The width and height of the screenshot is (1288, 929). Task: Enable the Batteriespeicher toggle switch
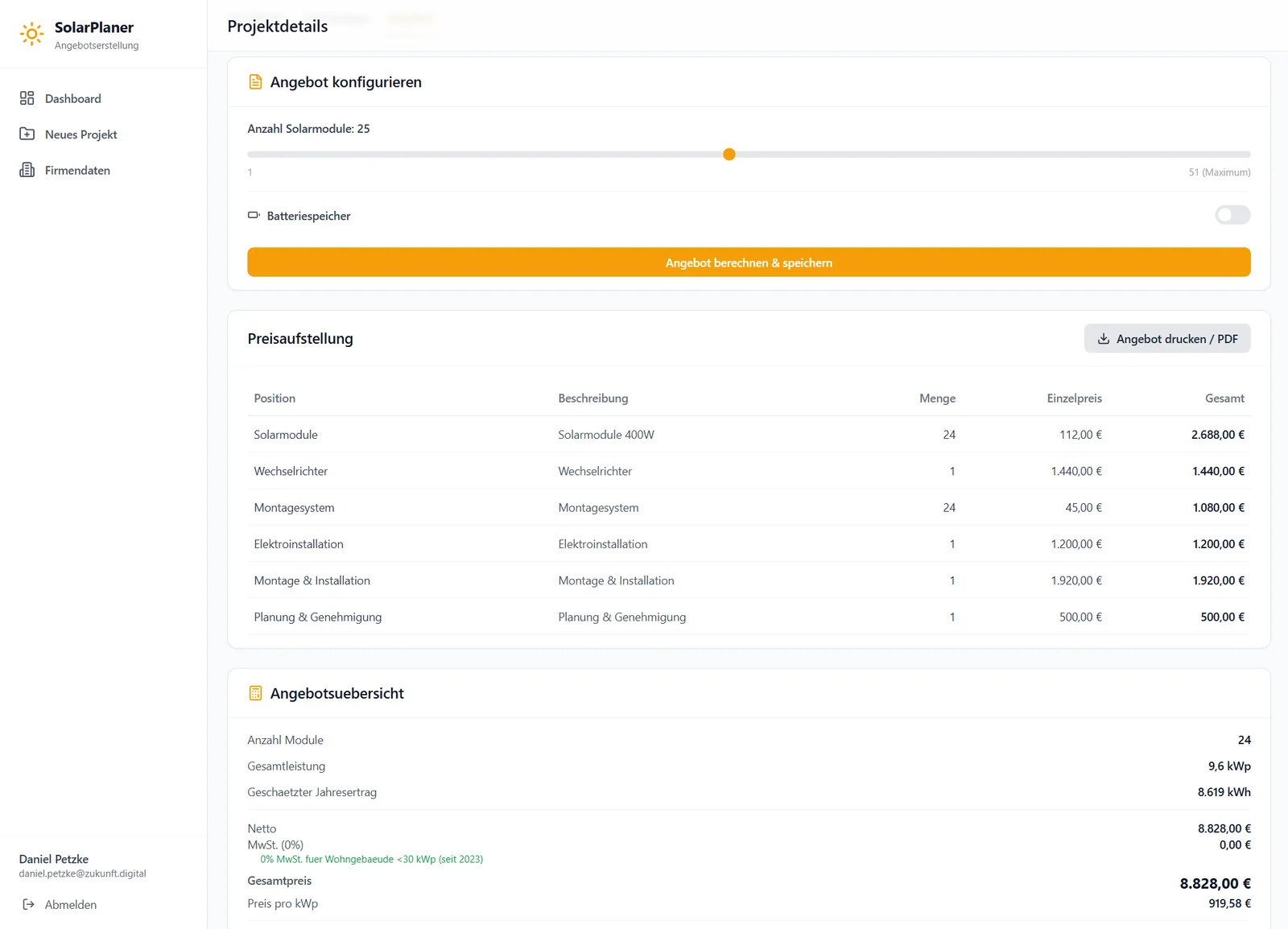tap(1232, 215)
